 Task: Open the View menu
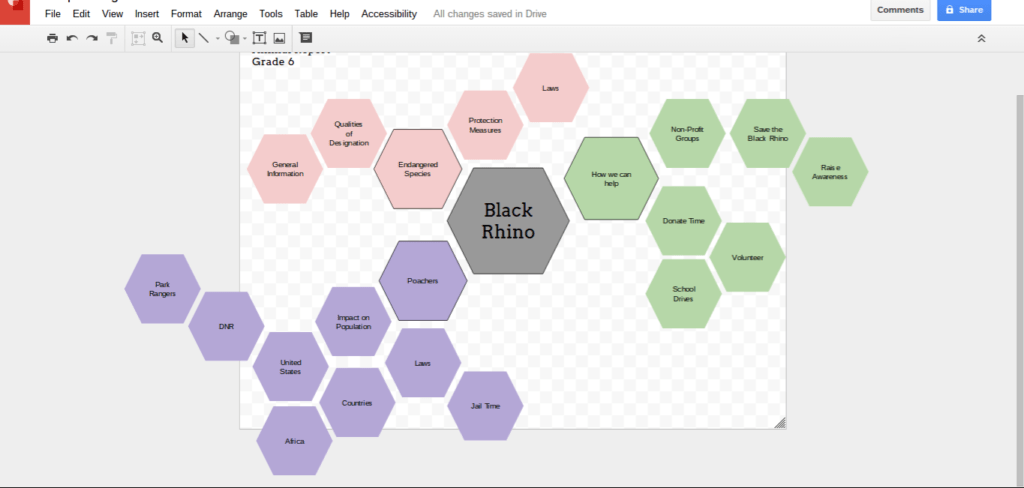(112, 14)
